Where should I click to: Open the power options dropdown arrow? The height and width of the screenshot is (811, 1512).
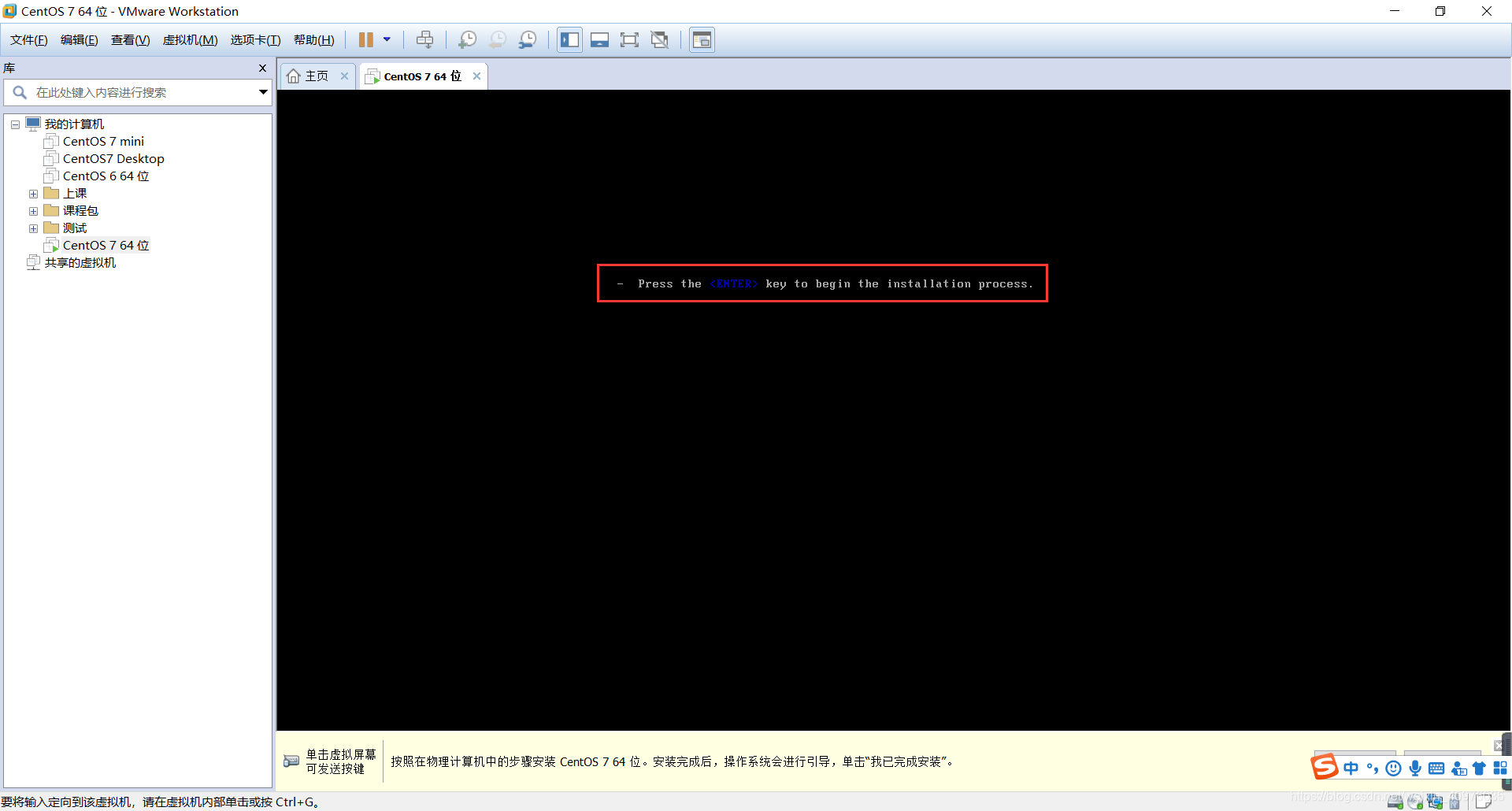[x=387, y=39]
